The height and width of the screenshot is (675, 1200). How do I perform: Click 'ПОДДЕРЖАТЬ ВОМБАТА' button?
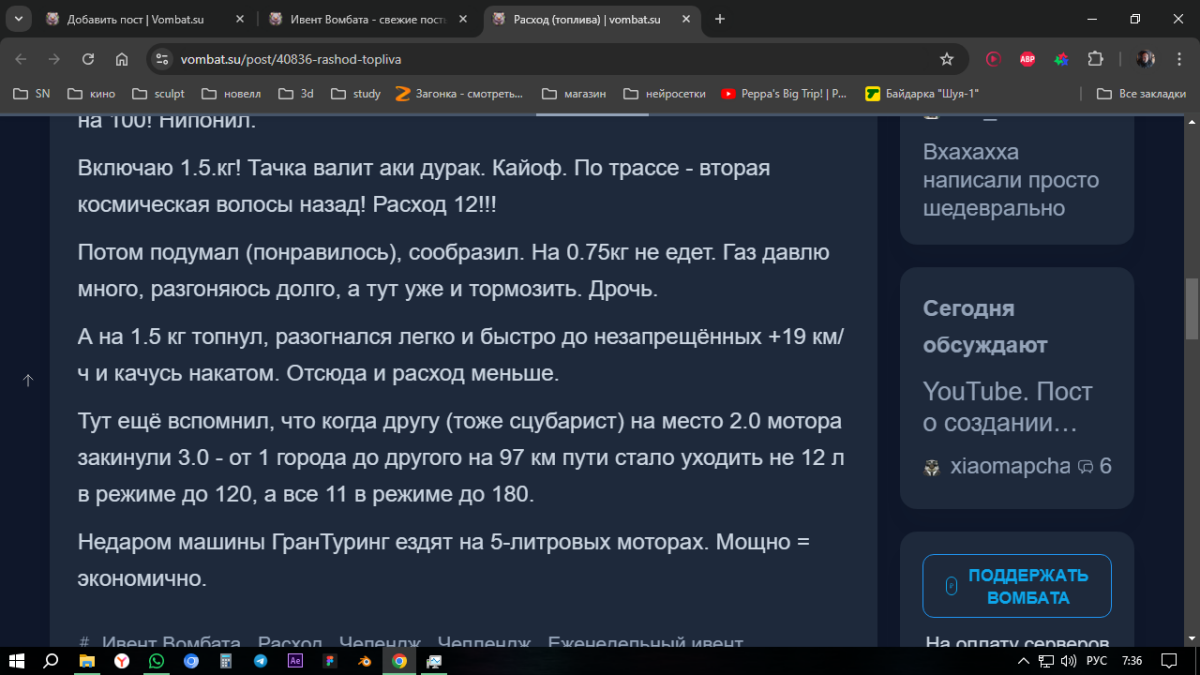1017,586
